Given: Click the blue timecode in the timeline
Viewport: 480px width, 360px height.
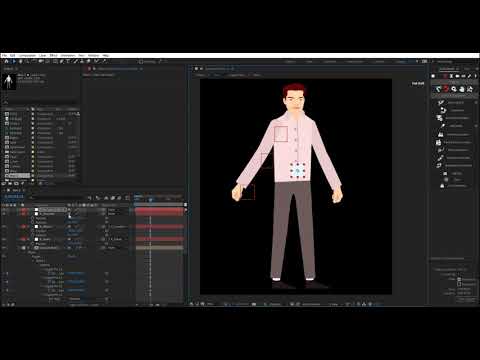Looking at the screenshot, I should (x=14, y=196).
